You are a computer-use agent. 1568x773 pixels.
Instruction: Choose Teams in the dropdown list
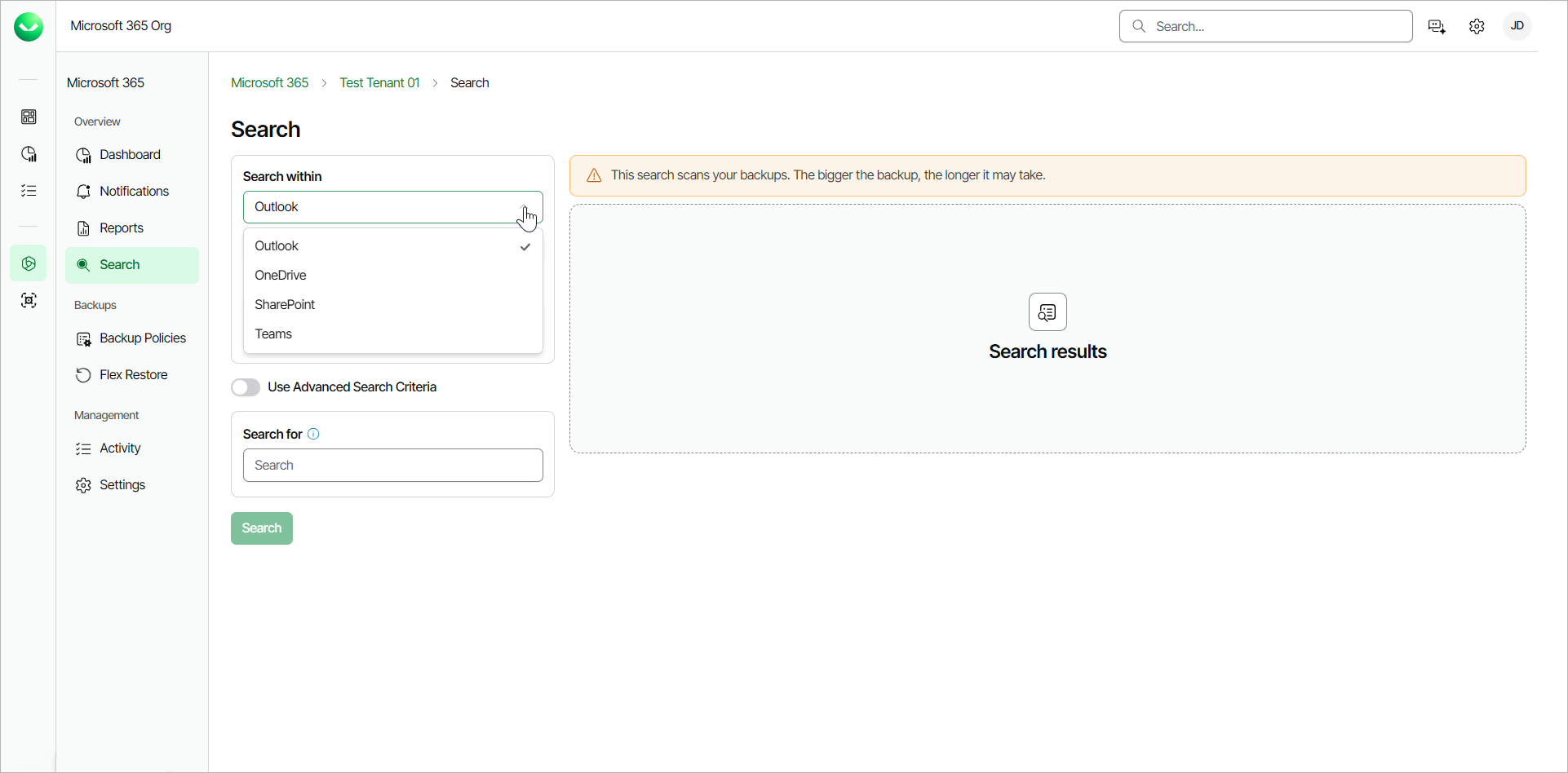point(393,334)
